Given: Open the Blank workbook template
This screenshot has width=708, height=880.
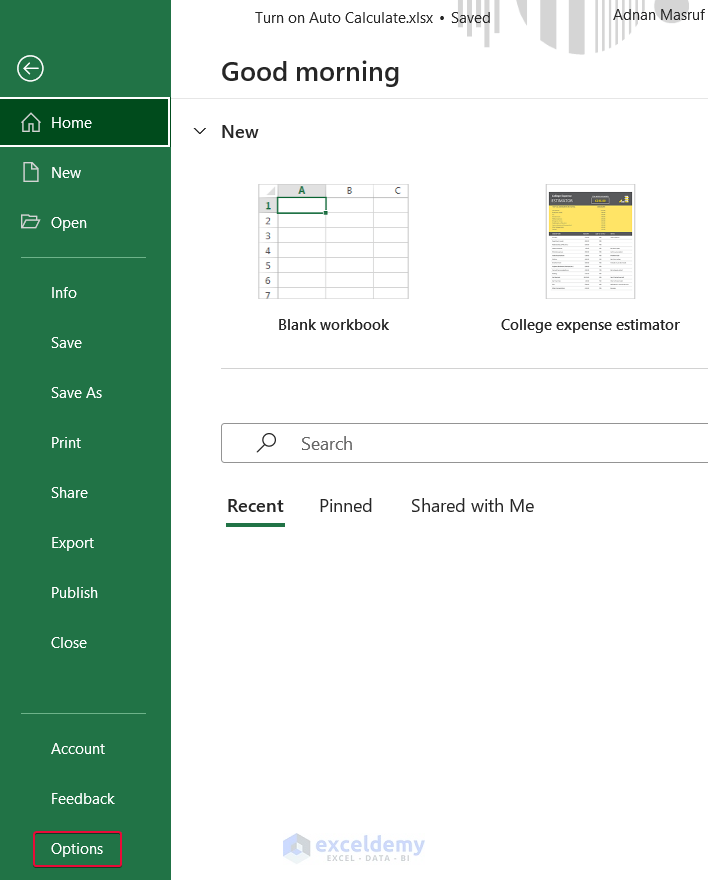Looking at the screenshot, I should pyautogui.click(x=333, y=242).
